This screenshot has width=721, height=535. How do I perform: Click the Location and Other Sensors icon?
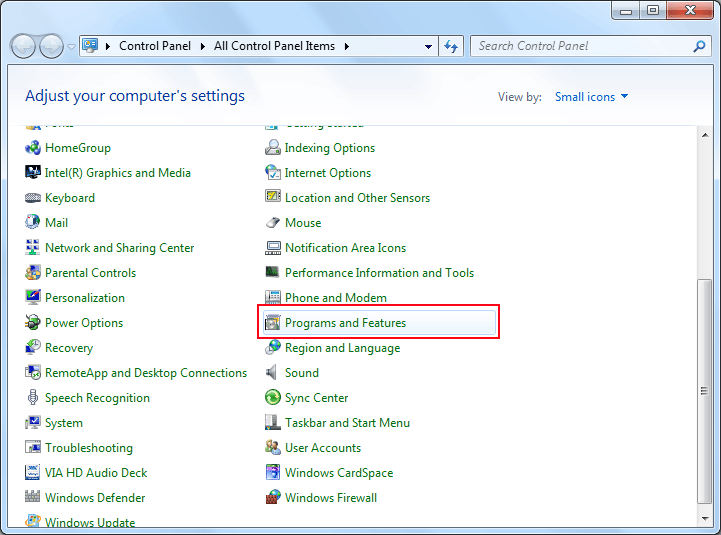(273, 197)
